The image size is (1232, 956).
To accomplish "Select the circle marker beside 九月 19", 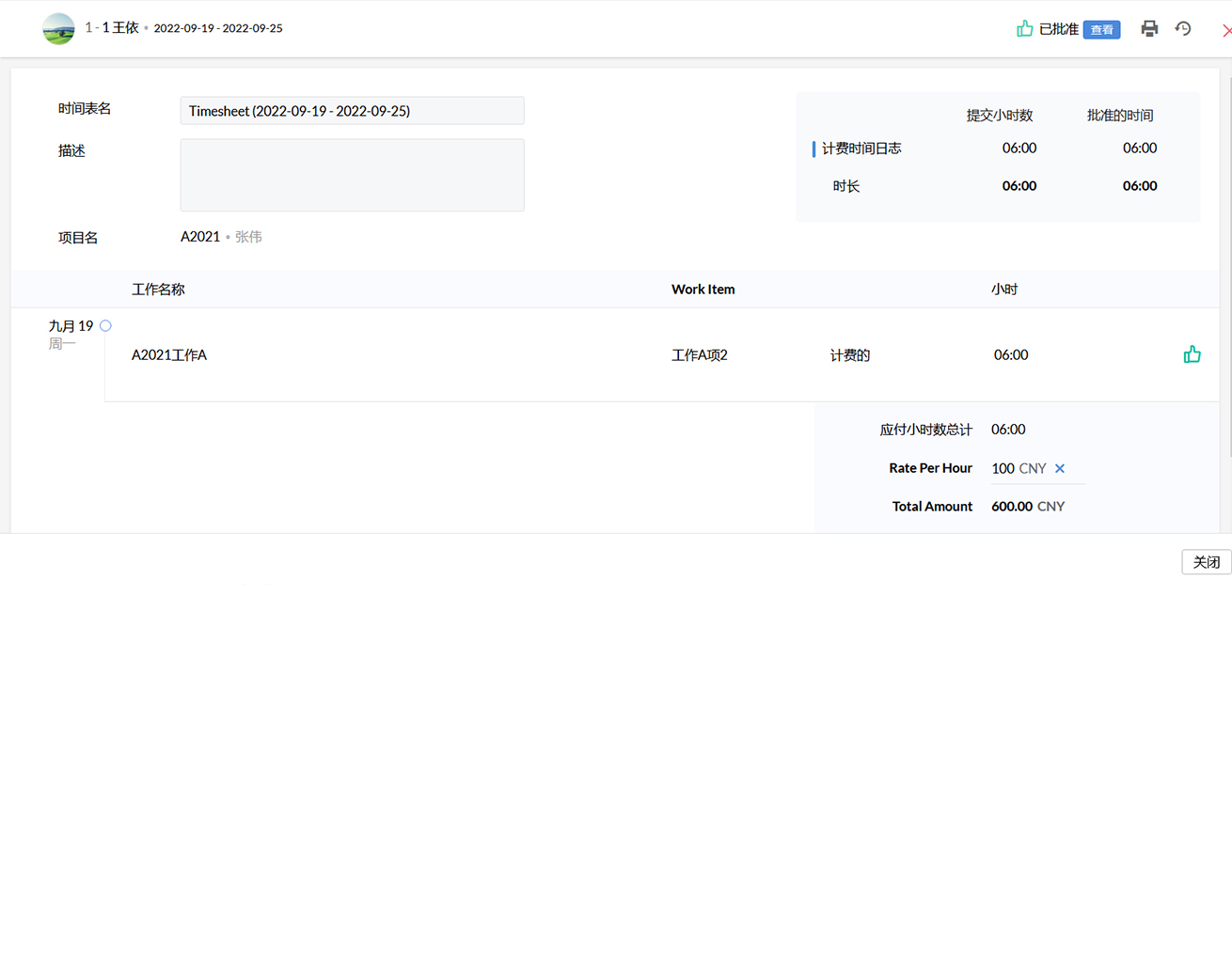I will (105, 326).
